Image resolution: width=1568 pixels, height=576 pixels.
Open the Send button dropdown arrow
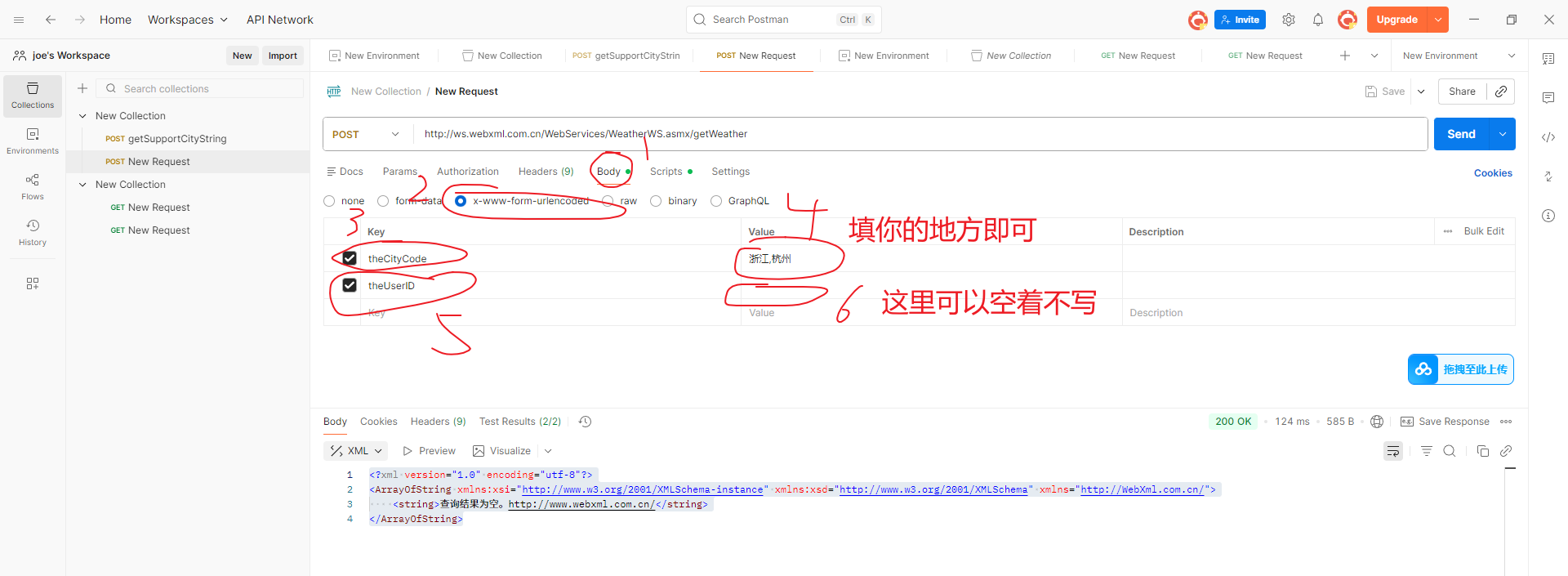[x=1503, y=134]
